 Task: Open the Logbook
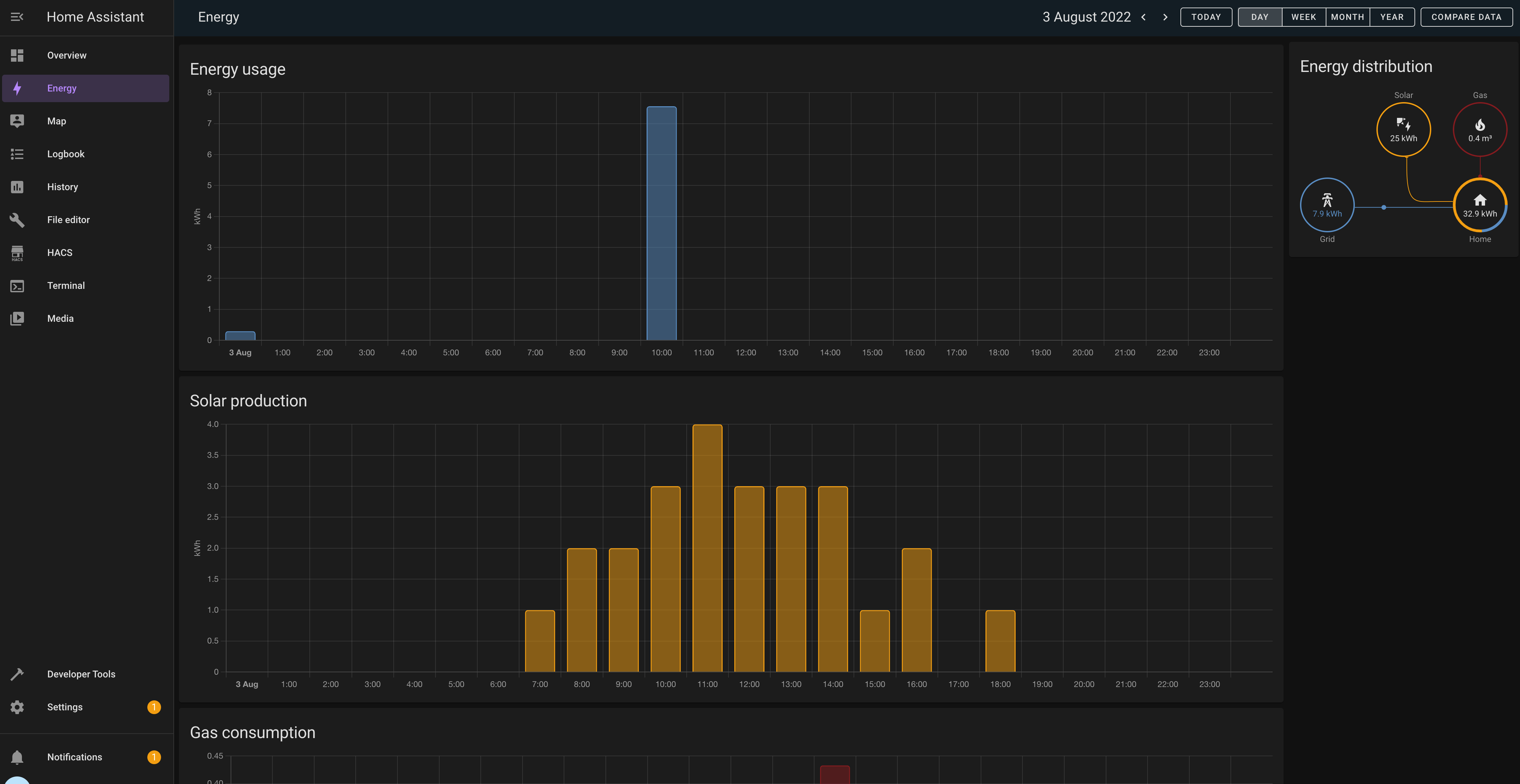point(65,154)
